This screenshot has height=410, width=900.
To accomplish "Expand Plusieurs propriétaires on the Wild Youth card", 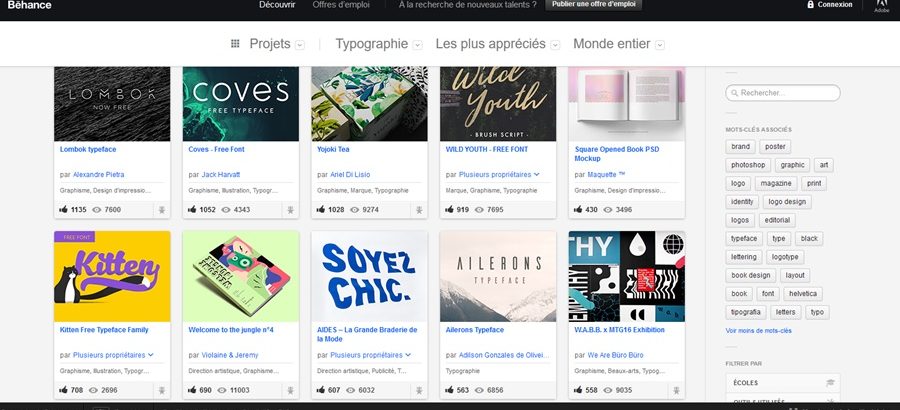I will [499, 175].
